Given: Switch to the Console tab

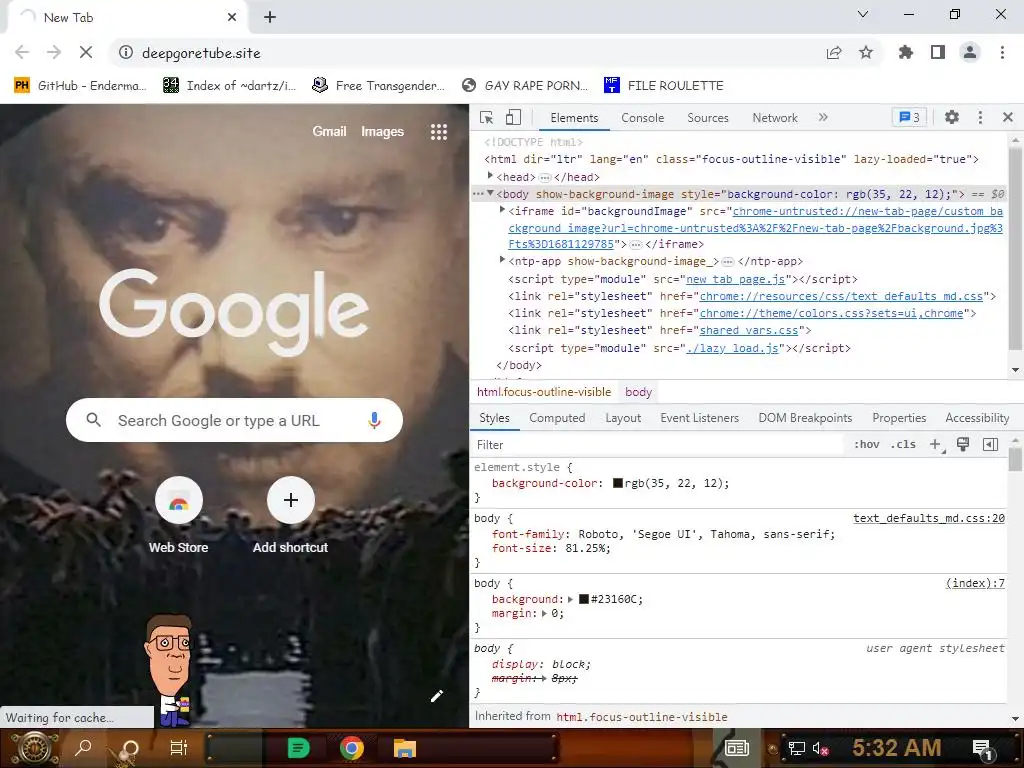Looking at the screenshot, I should pos(643,118).
